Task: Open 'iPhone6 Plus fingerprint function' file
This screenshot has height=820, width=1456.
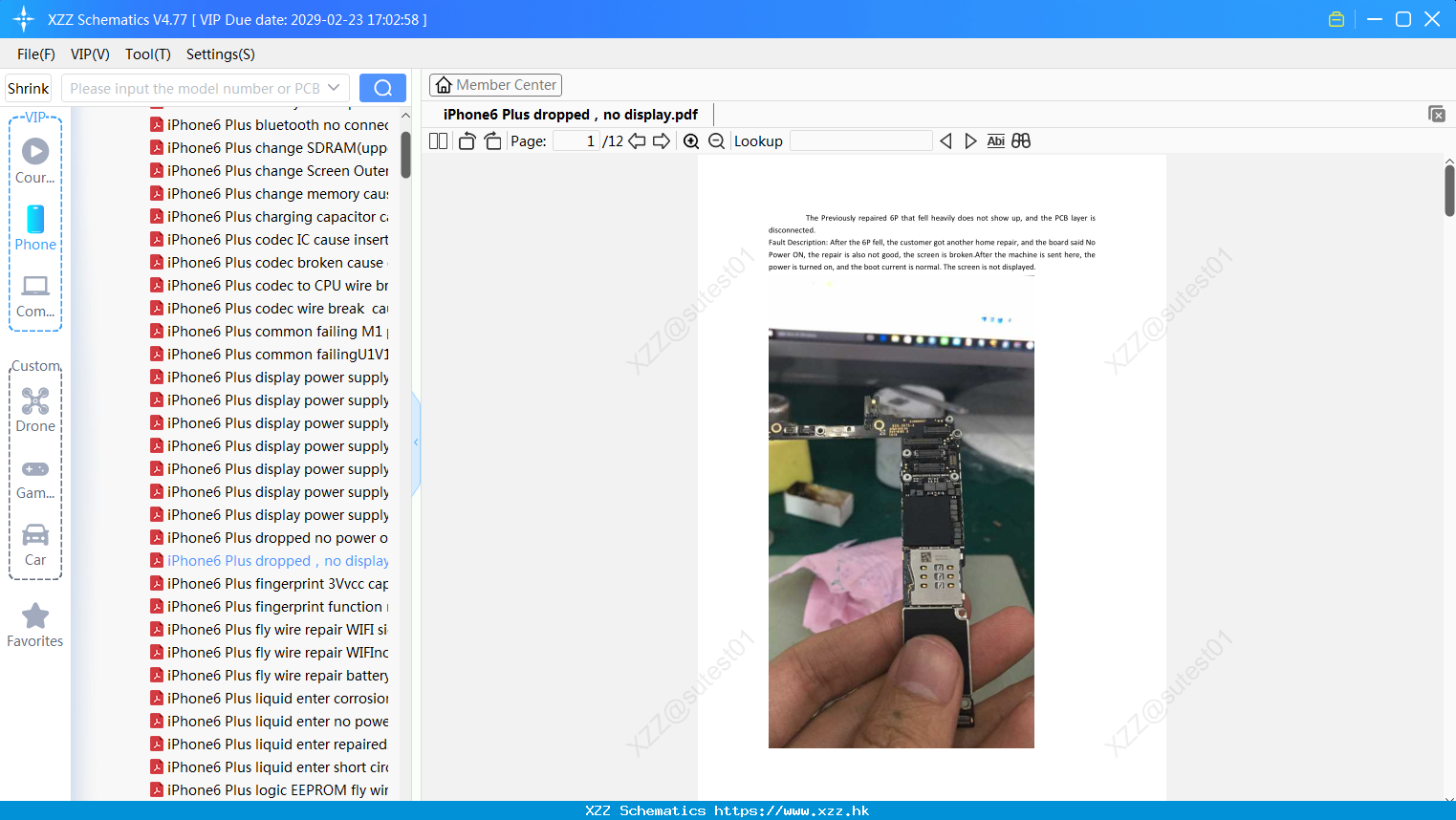Action: (x=270, y=607)
